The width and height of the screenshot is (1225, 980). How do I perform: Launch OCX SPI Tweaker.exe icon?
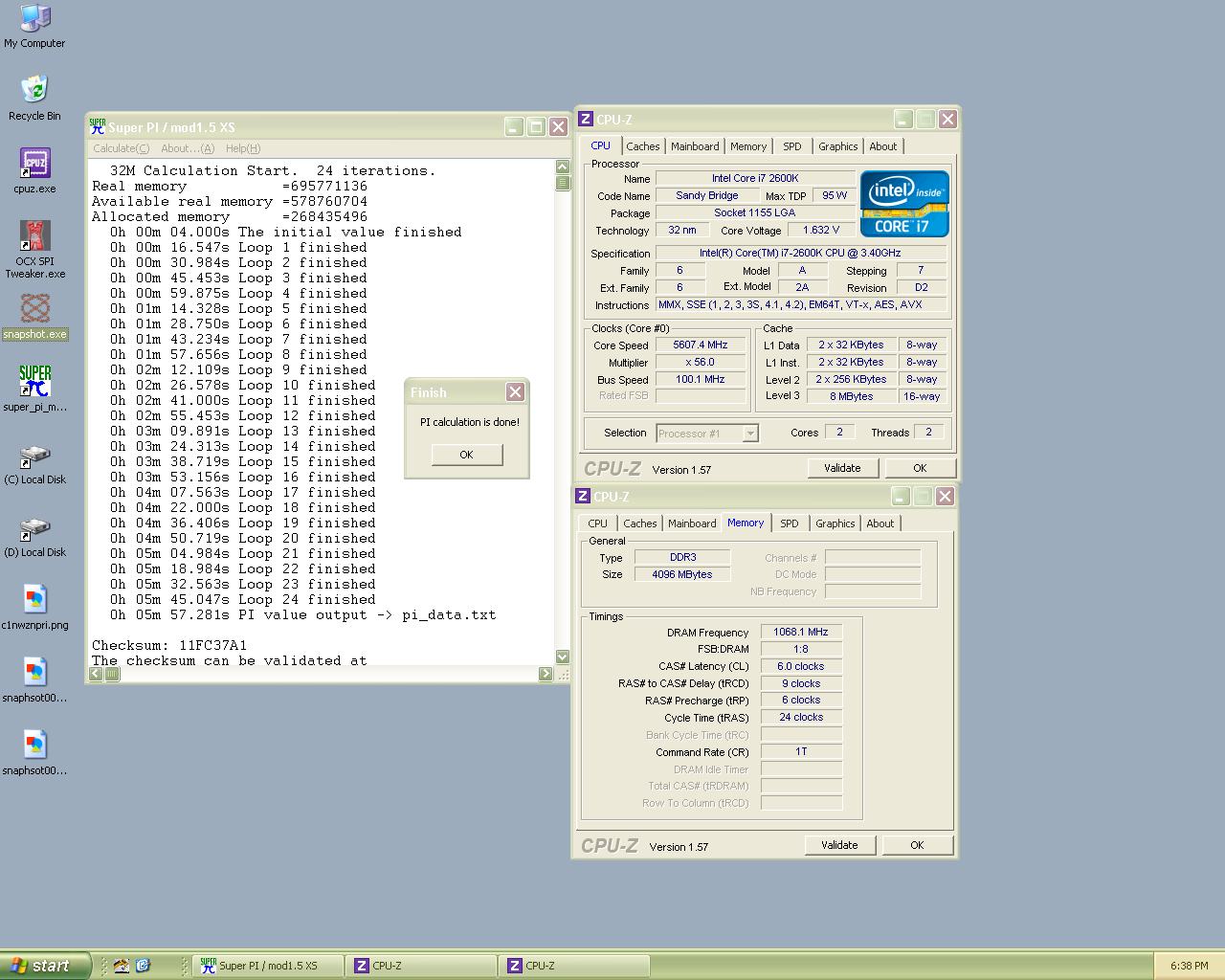34,236
